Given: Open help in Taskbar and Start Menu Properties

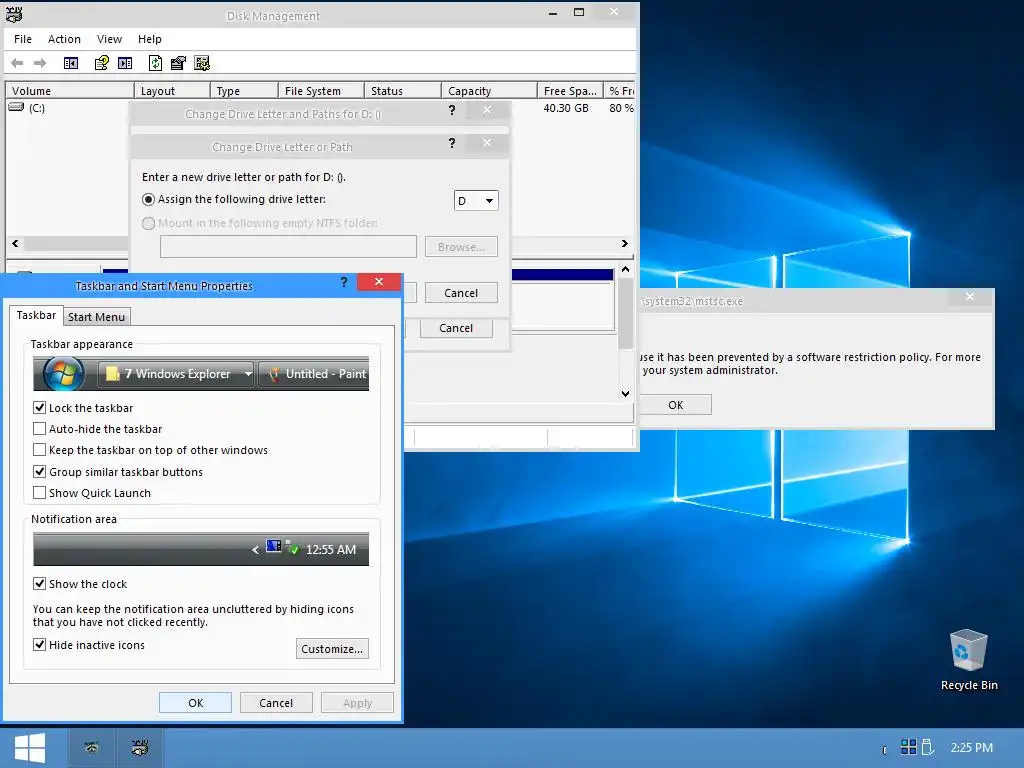Looking at the screenshot, I should [x=344, y=282].
